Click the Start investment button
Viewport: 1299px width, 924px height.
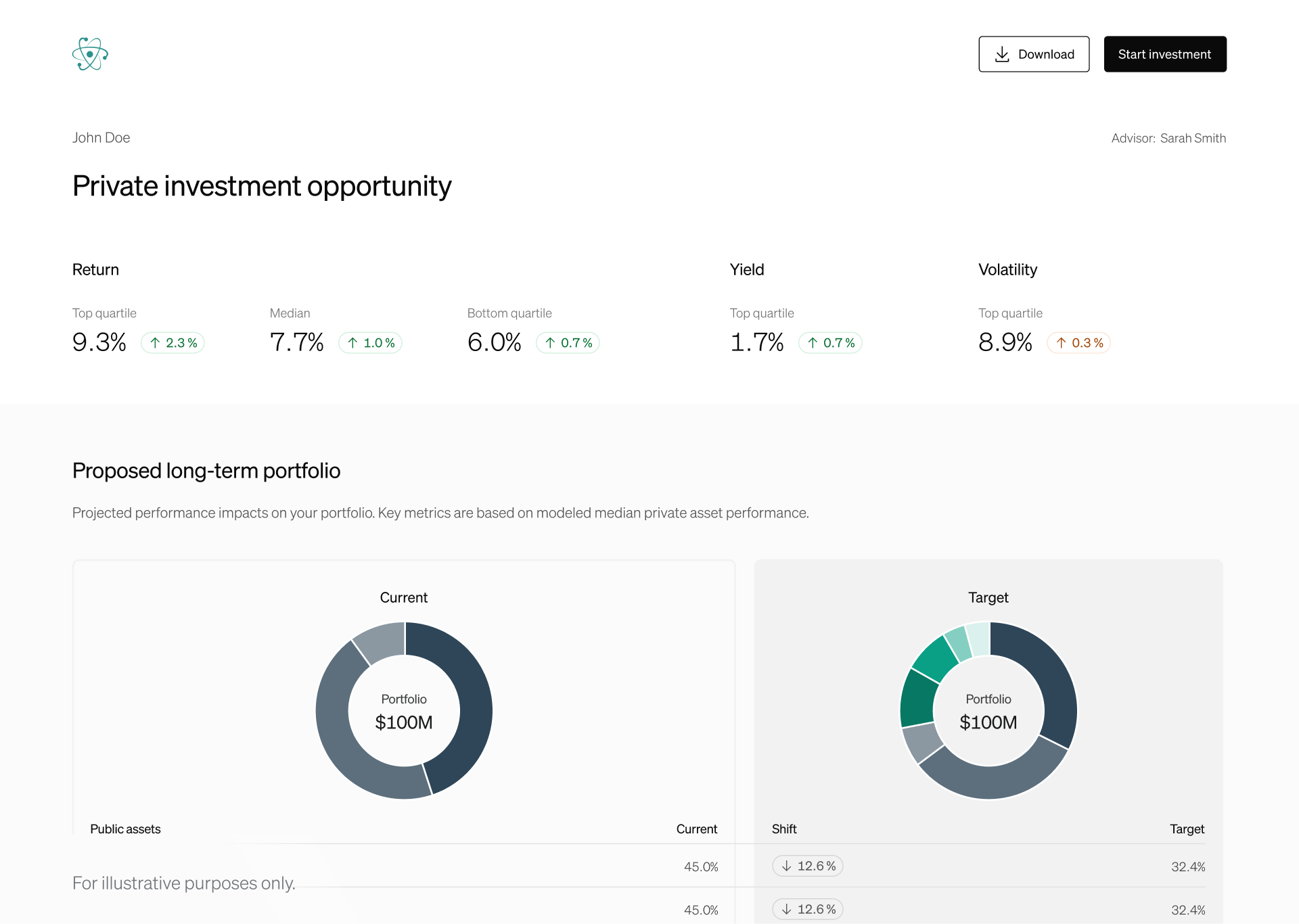point(1165,53)
